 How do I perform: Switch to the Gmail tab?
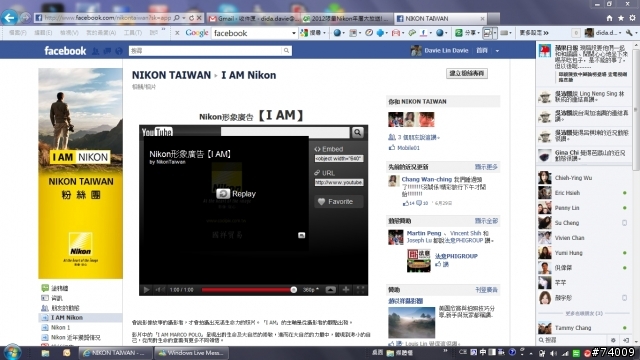[254, 18]
